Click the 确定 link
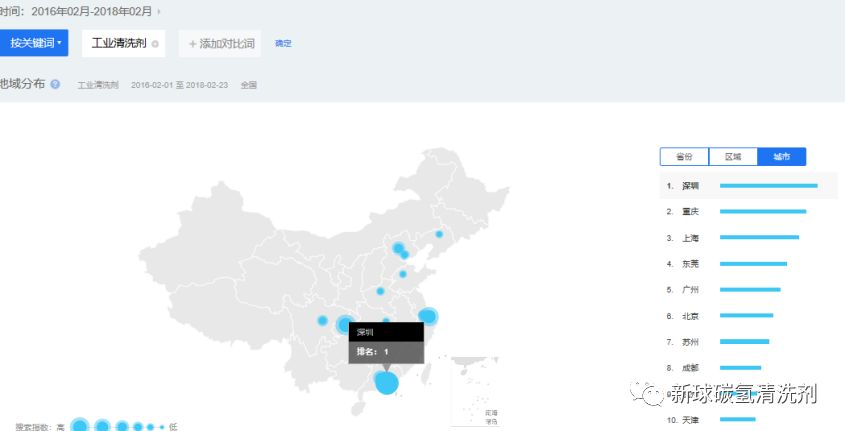 click(x=284, y=43)
